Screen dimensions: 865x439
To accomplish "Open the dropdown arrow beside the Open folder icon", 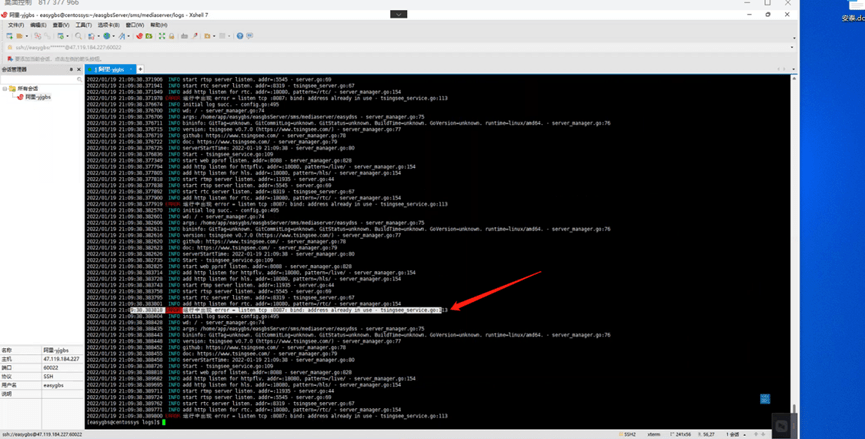I will click(x=26, y=36).
